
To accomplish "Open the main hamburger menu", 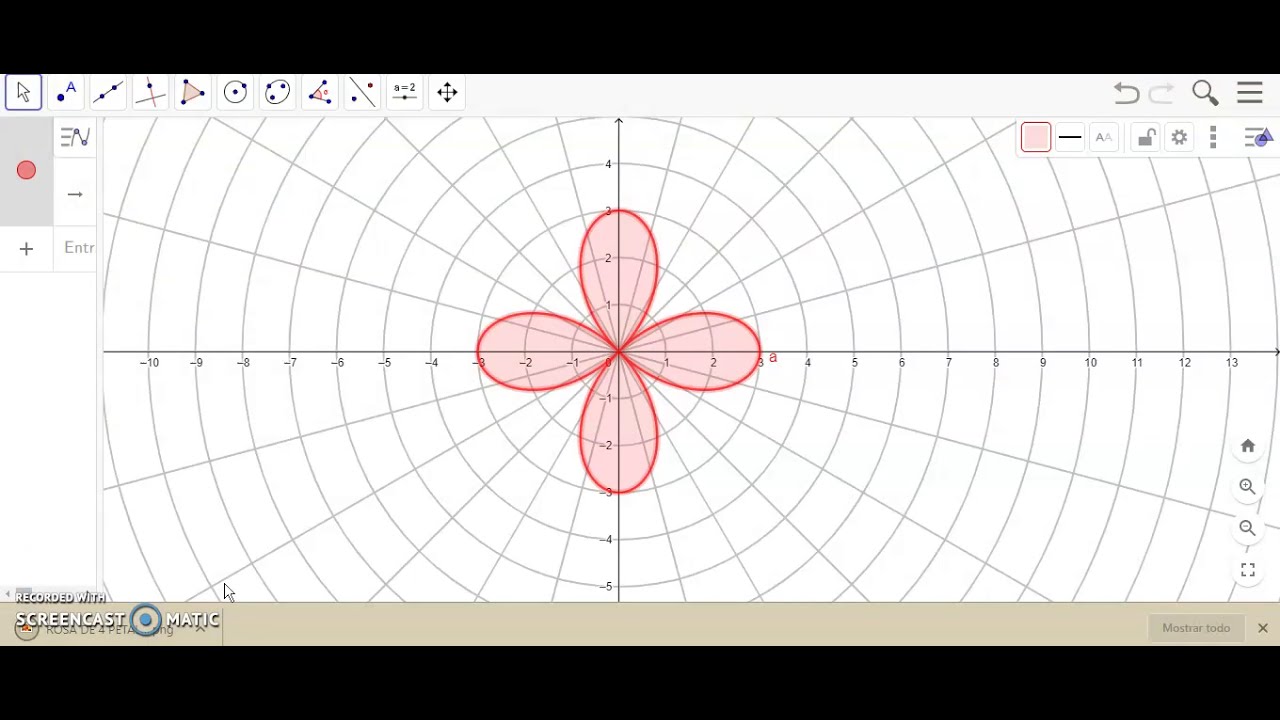I will pos(1250,93).
